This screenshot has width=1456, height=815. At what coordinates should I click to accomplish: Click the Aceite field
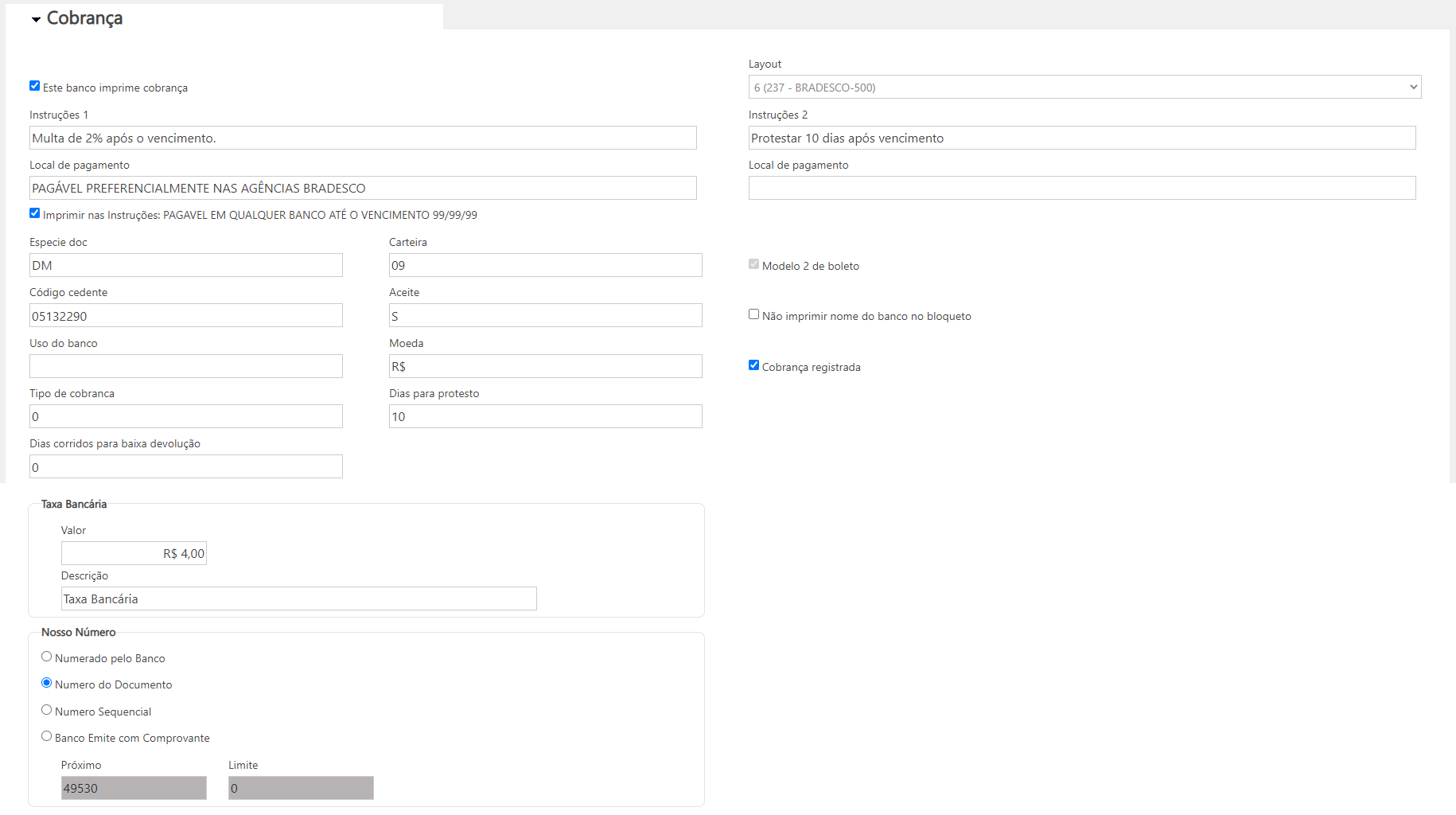coord(546,315)
